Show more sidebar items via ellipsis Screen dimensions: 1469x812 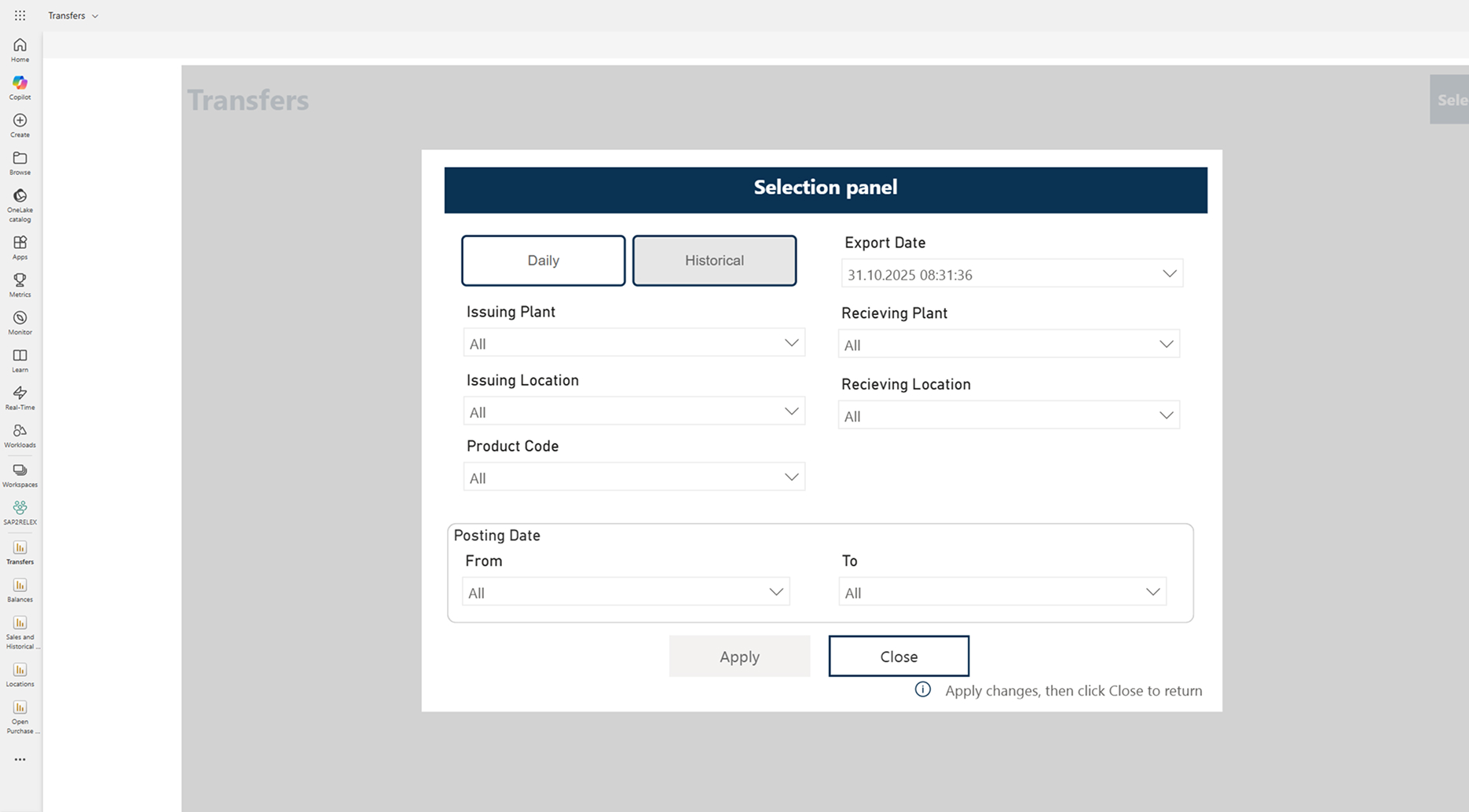click(20, 759)
